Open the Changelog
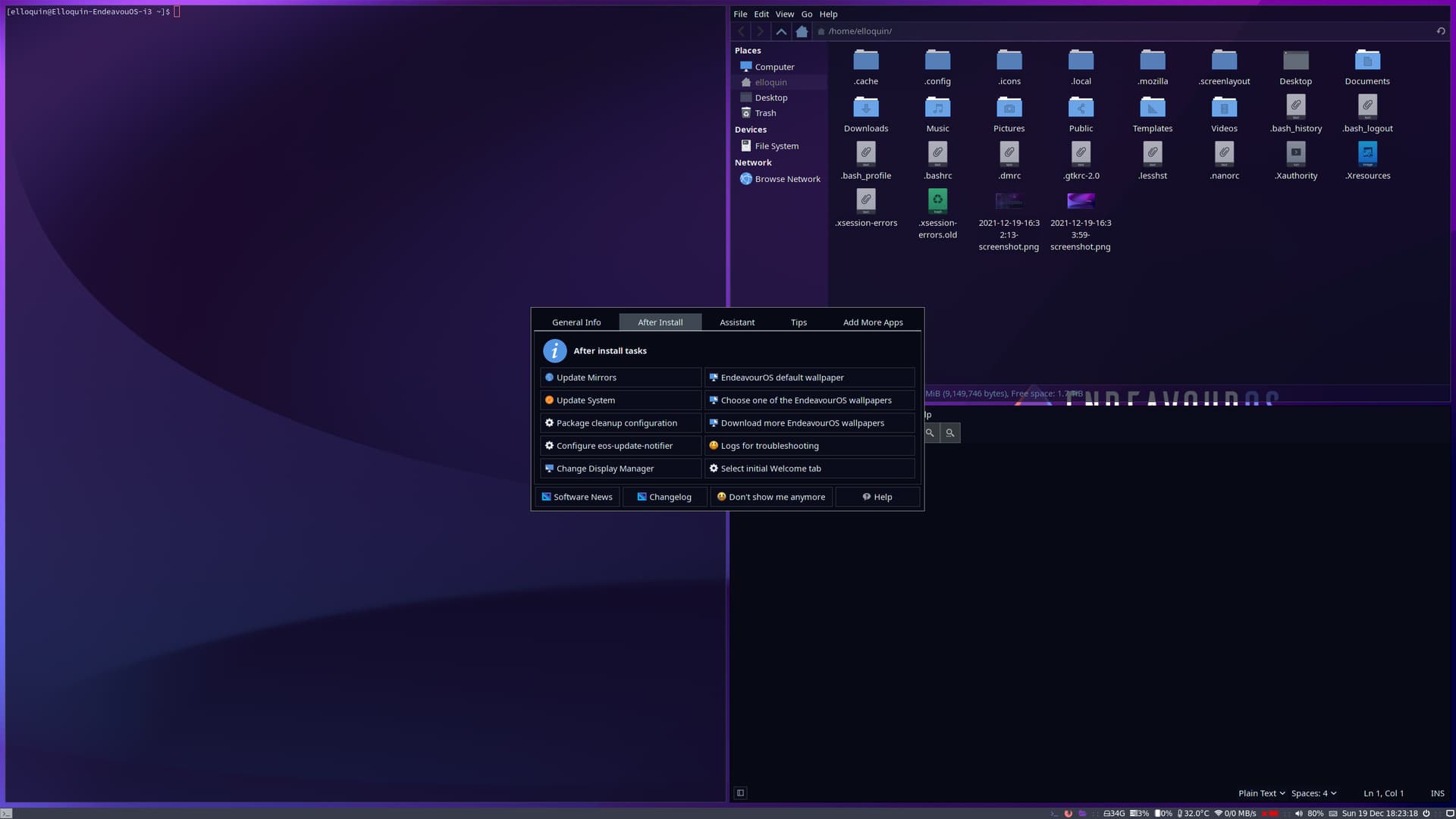The height and width of the screenshot is (819, 1456). tap(664, 497)
